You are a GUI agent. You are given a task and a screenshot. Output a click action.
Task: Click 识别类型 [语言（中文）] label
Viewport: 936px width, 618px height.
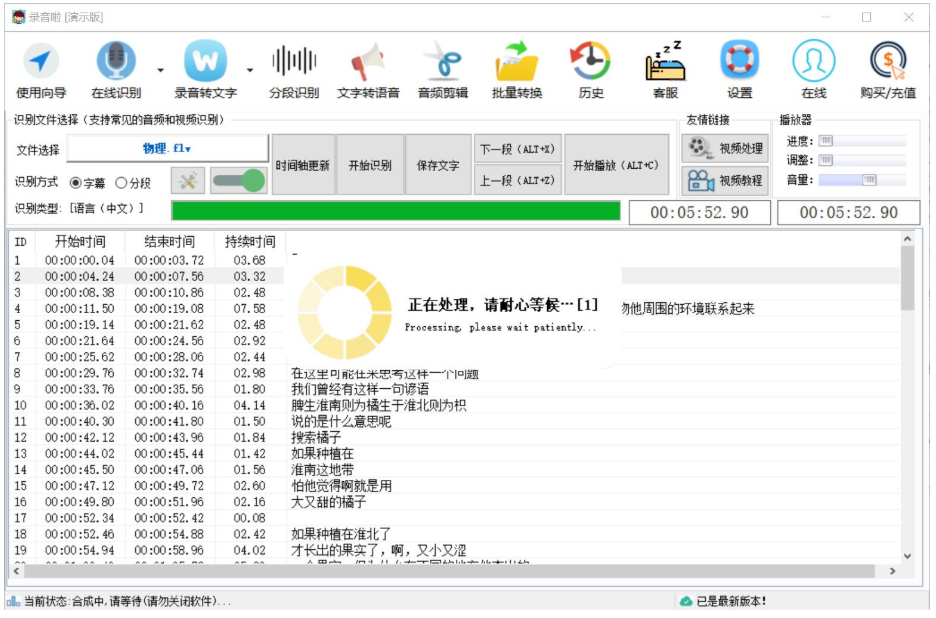click(79, 209)
